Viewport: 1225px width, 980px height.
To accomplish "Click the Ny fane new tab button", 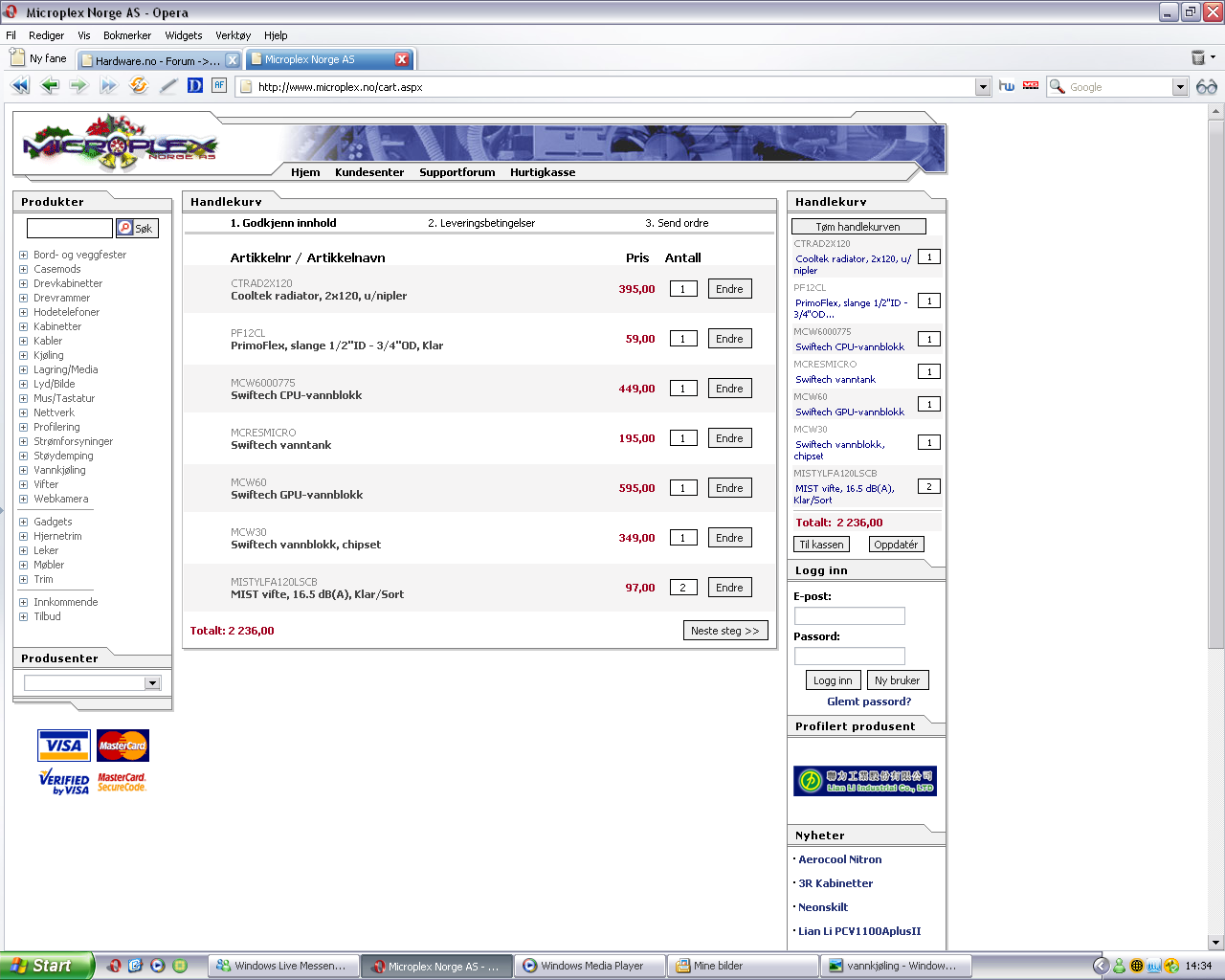I will pyautogui.click(x=38, y=58).
